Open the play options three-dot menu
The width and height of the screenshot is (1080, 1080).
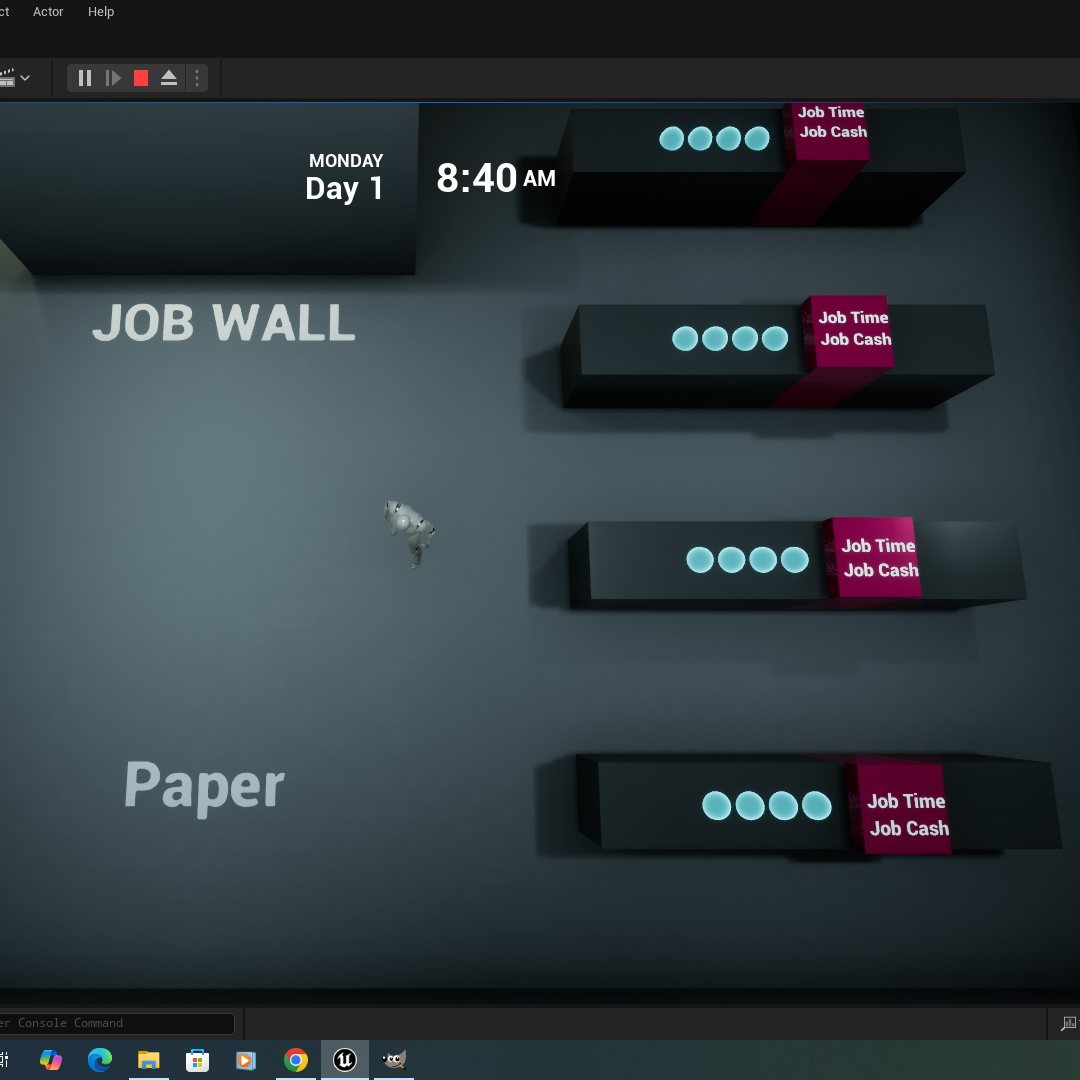tap(197, 78)
